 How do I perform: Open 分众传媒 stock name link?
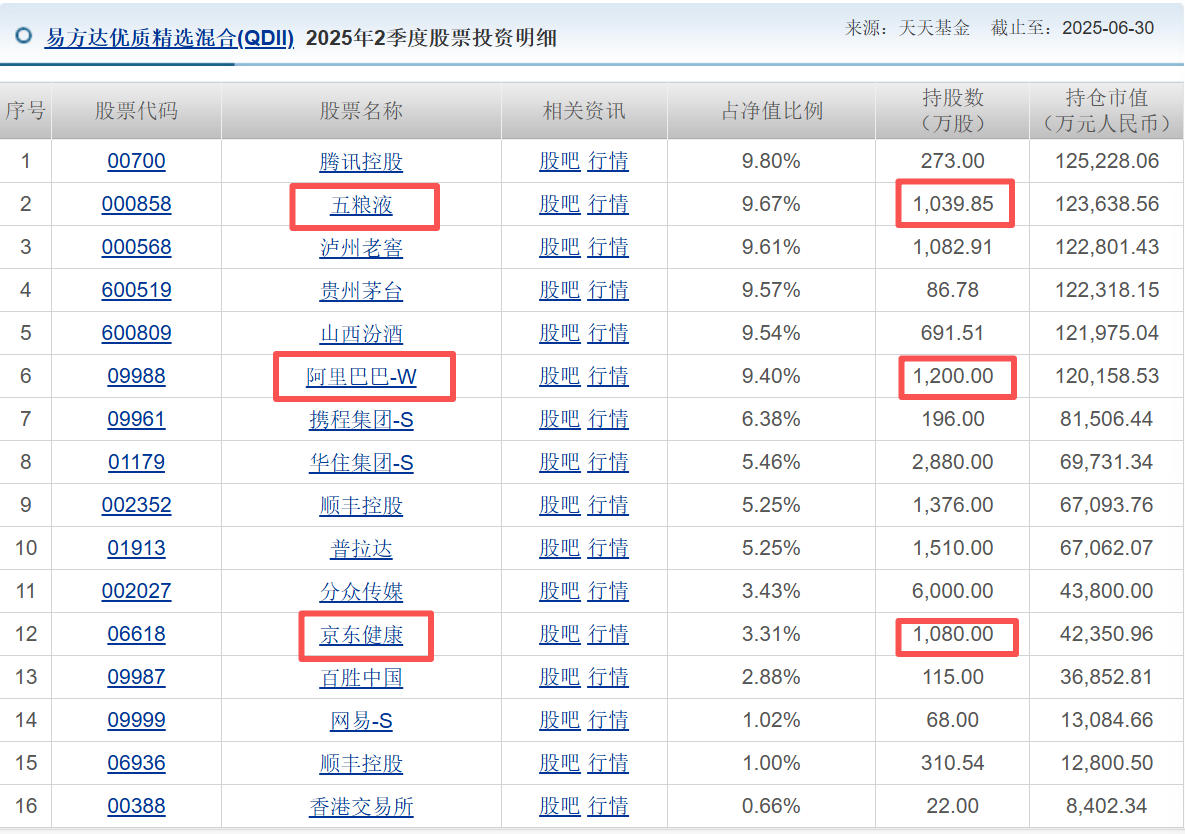(x=361, y=592)
